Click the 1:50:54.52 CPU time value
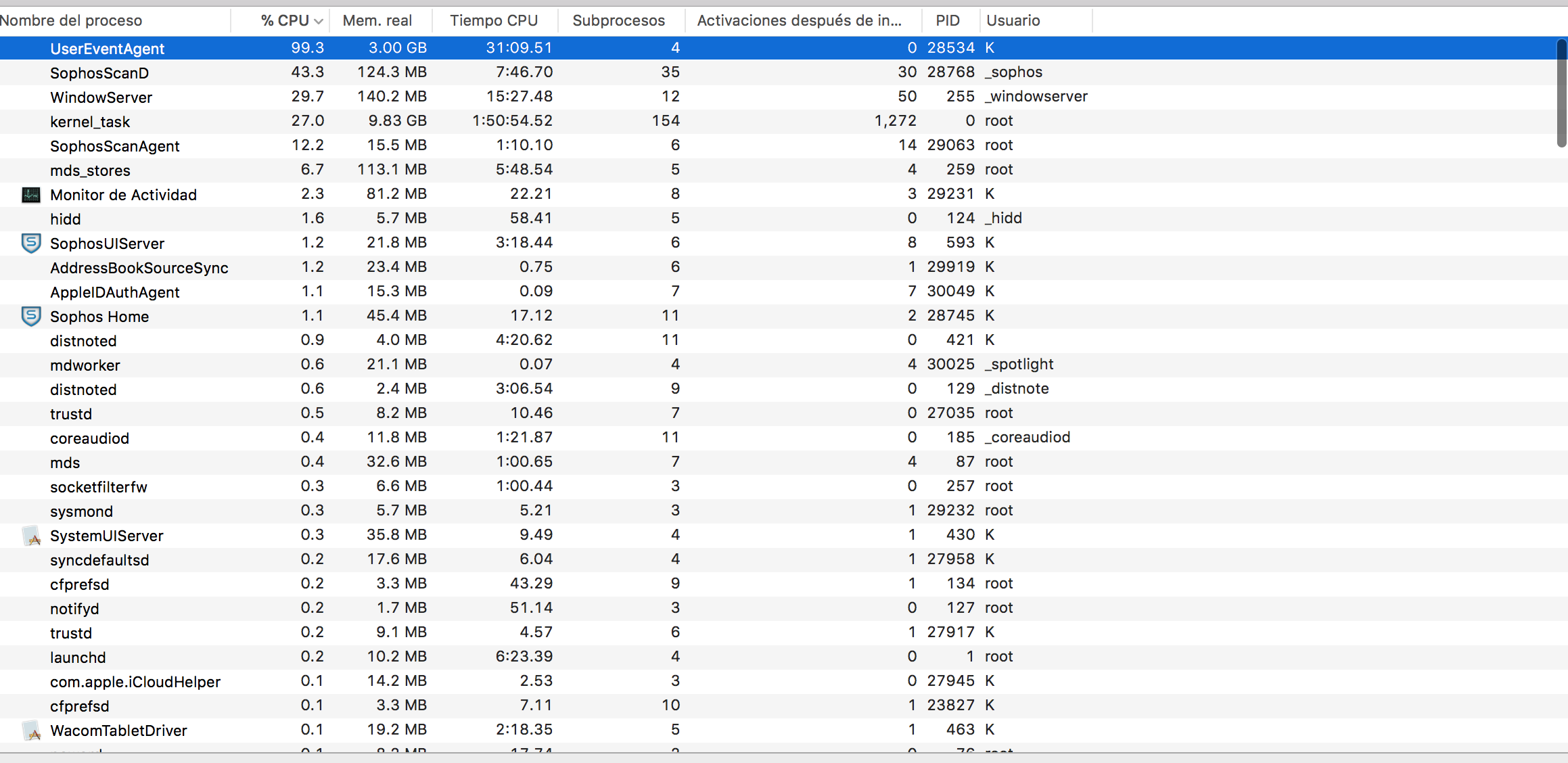 (512, 120)
